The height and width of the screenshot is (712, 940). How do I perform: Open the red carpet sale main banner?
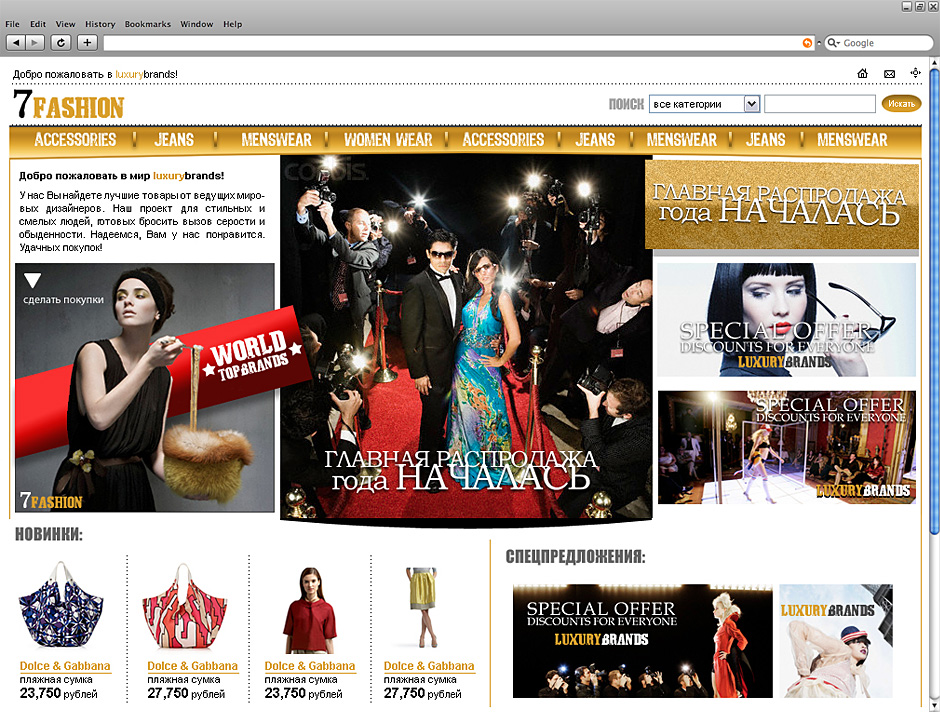[466, 339]
